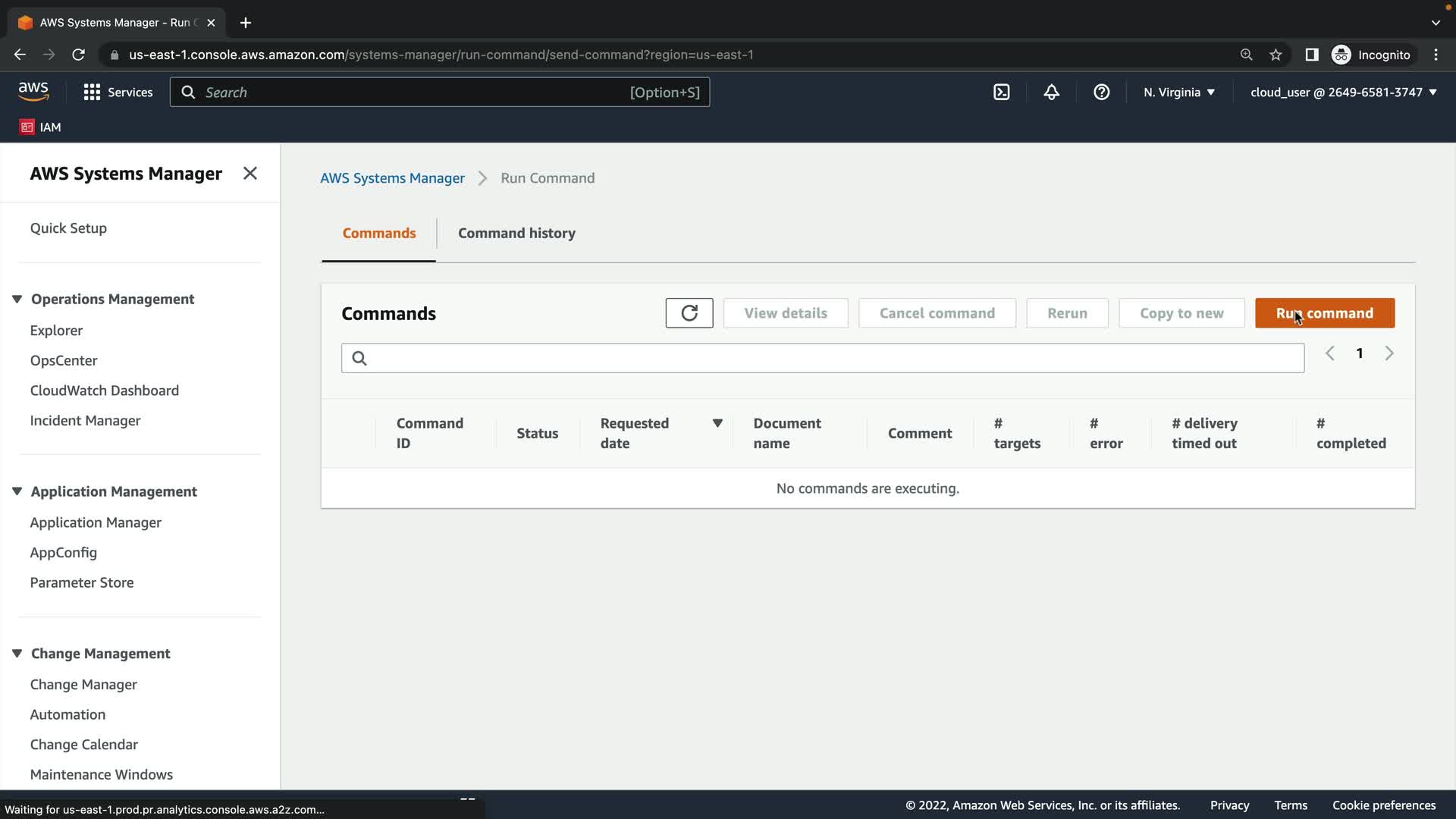
Task: Bookmark this page with star icon
Action: [x=1276, y=55]
